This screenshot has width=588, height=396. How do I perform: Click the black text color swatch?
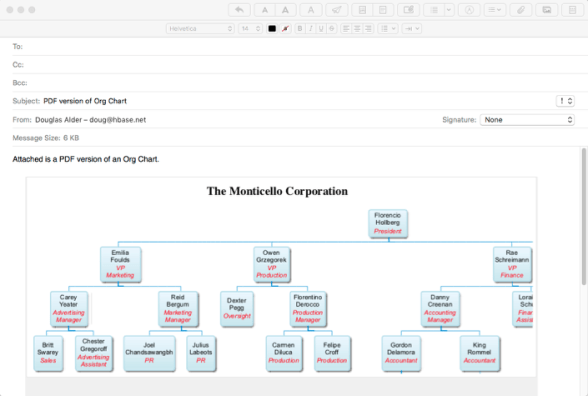point(272,28)
